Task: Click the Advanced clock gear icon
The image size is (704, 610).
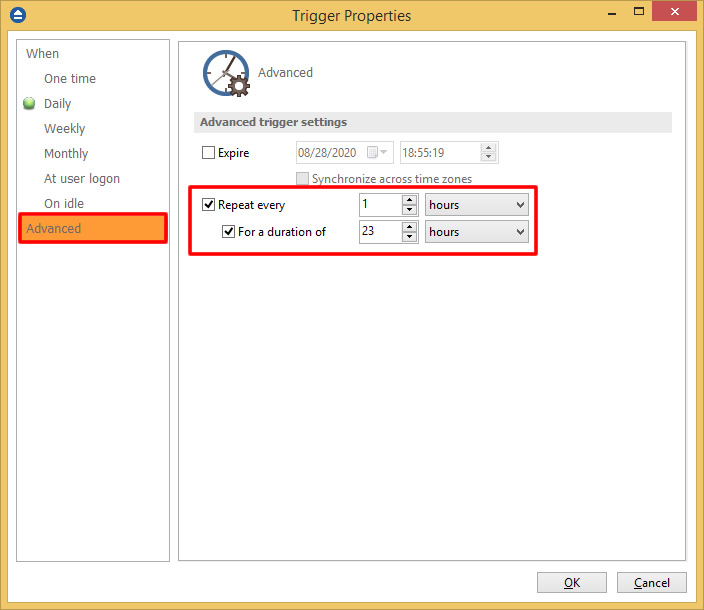Action: (225, 73)
